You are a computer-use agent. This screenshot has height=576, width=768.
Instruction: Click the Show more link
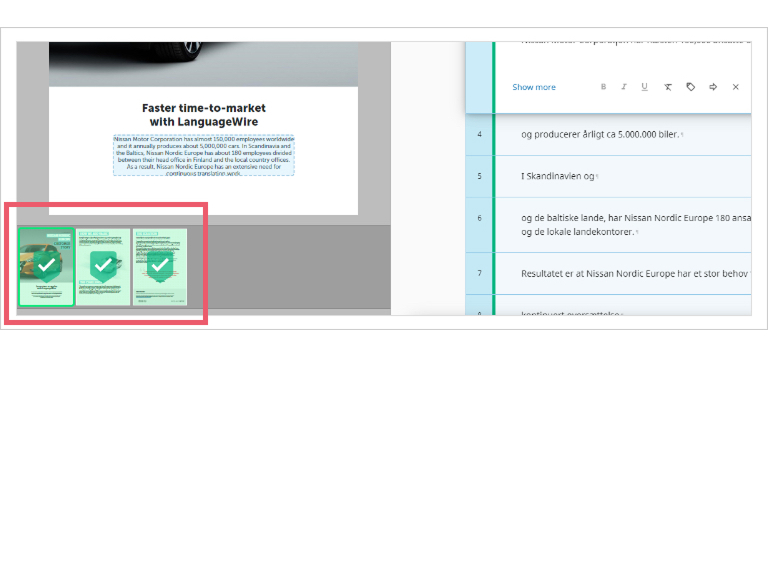534,87
